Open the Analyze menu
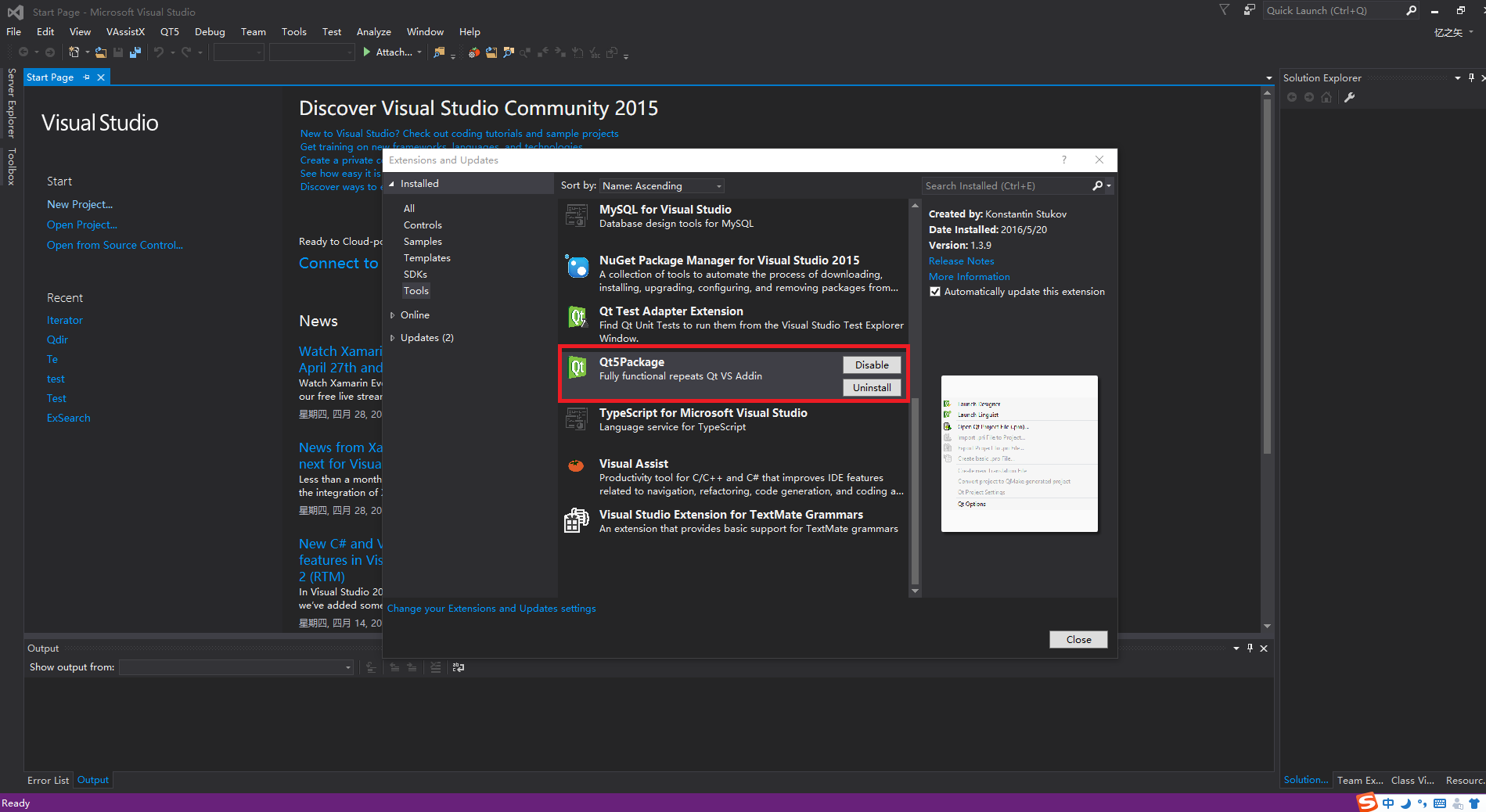1486x812 pixels. pyautogui.click(x=374, y=32)
